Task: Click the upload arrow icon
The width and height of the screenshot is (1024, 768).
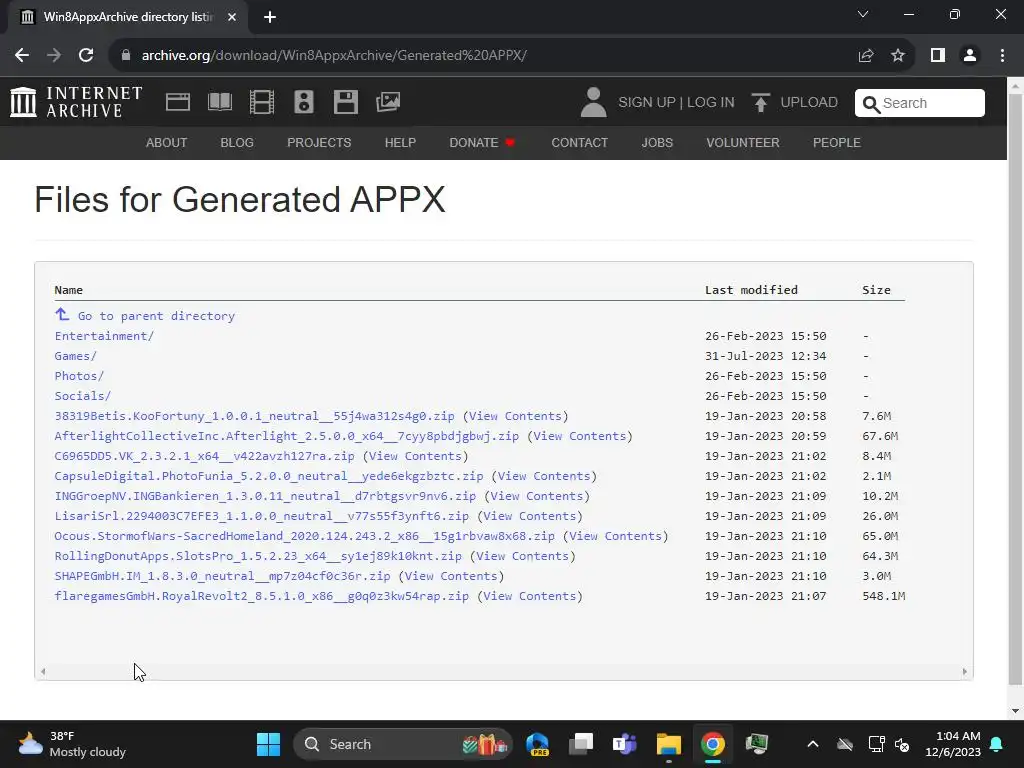Action: 760,103
